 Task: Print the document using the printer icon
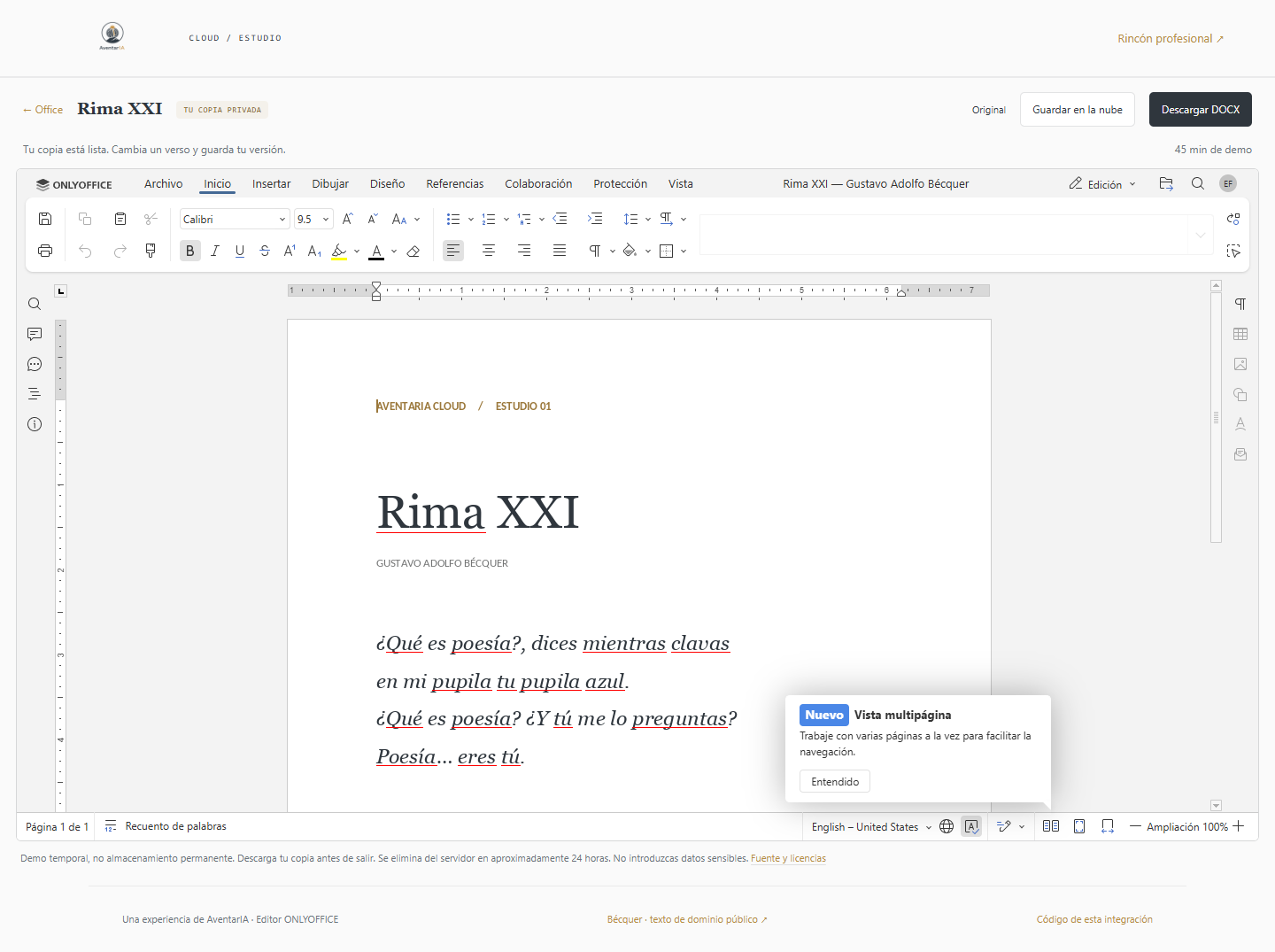tap(45, 251)
